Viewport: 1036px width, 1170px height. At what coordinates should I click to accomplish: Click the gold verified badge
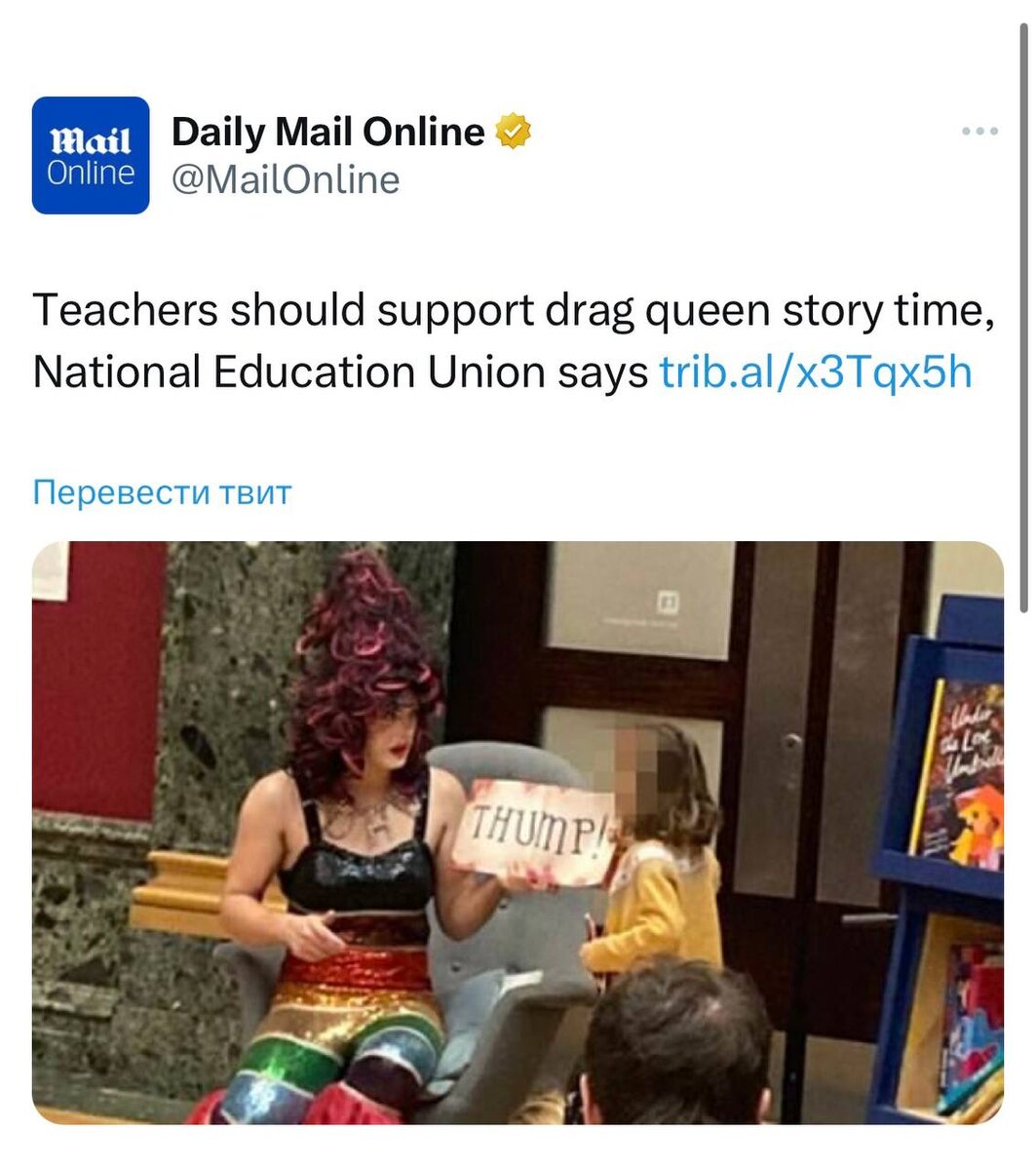pos(515,132)
